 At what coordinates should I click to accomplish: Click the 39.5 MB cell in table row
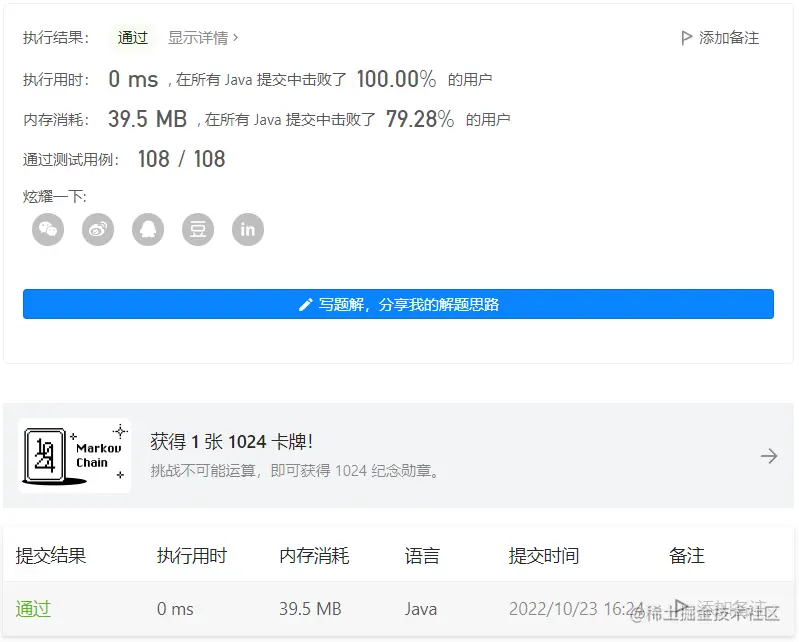[310, 609]
